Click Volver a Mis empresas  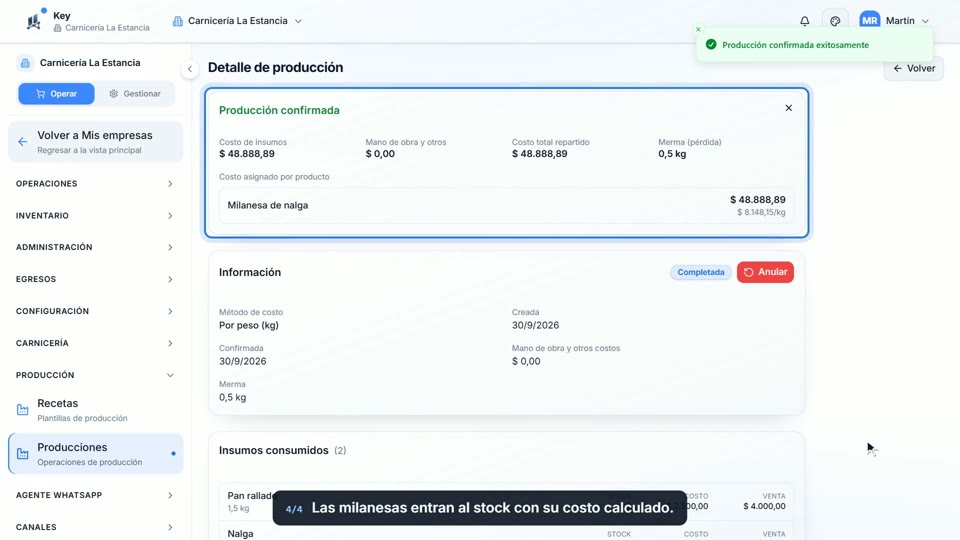[x=96, y=141]
